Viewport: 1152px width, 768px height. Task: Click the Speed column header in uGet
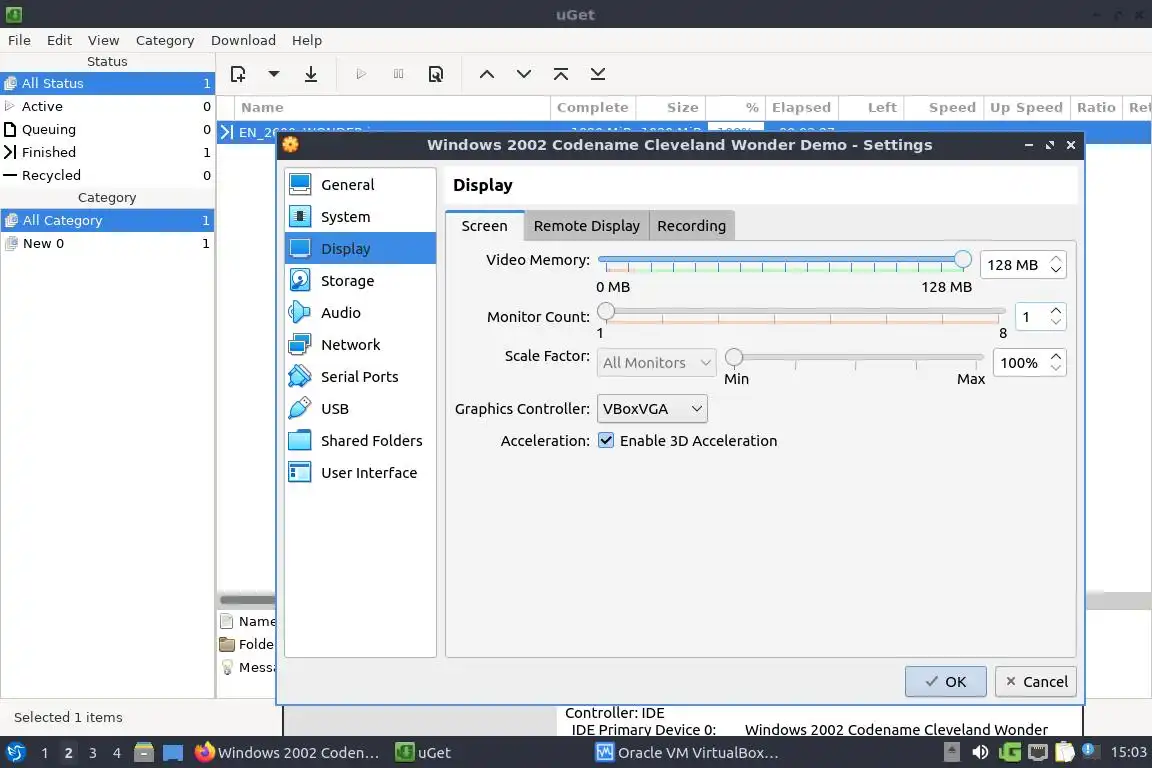[x=943, y=107]
